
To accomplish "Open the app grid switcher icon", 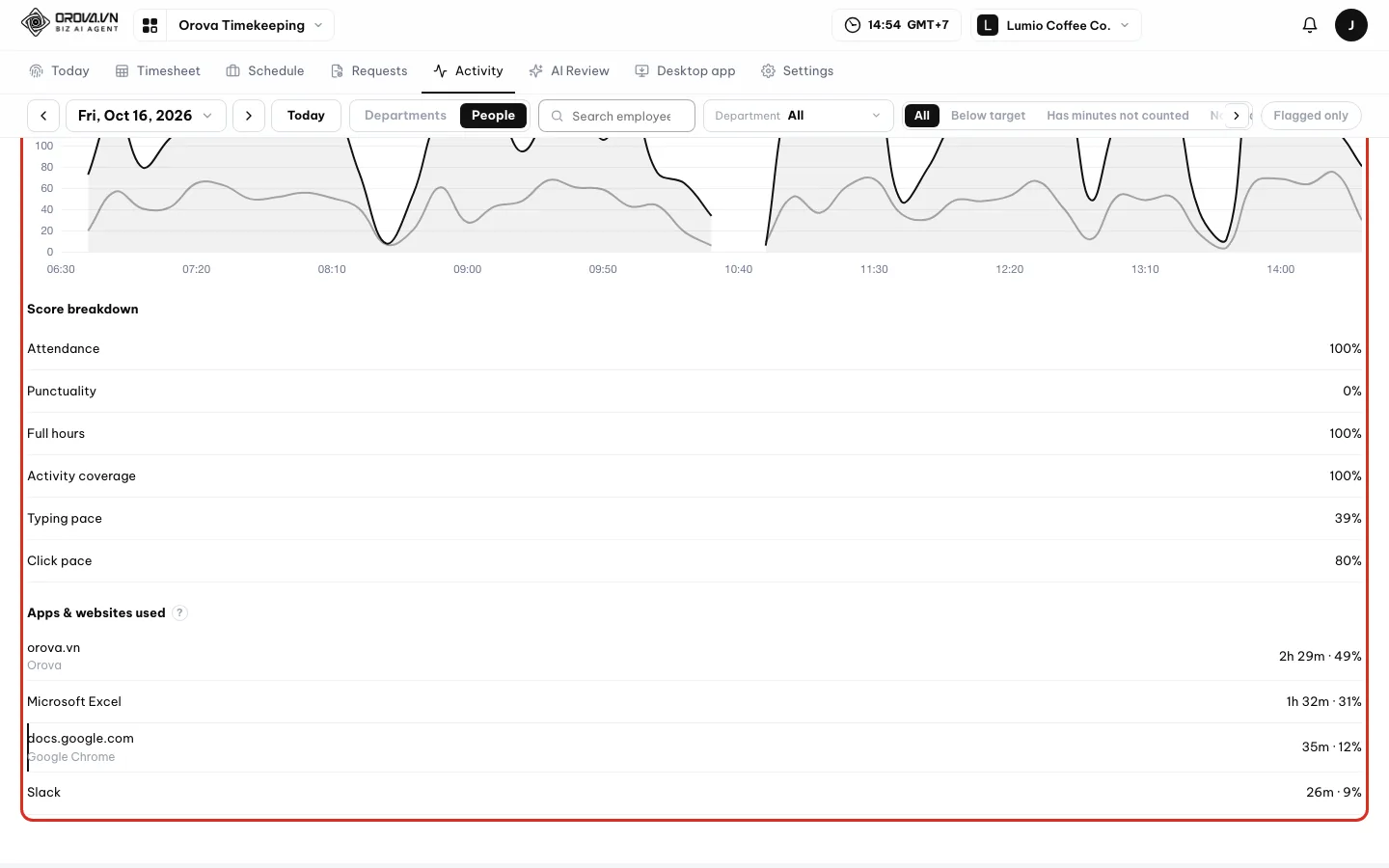I will coord(150,25).
